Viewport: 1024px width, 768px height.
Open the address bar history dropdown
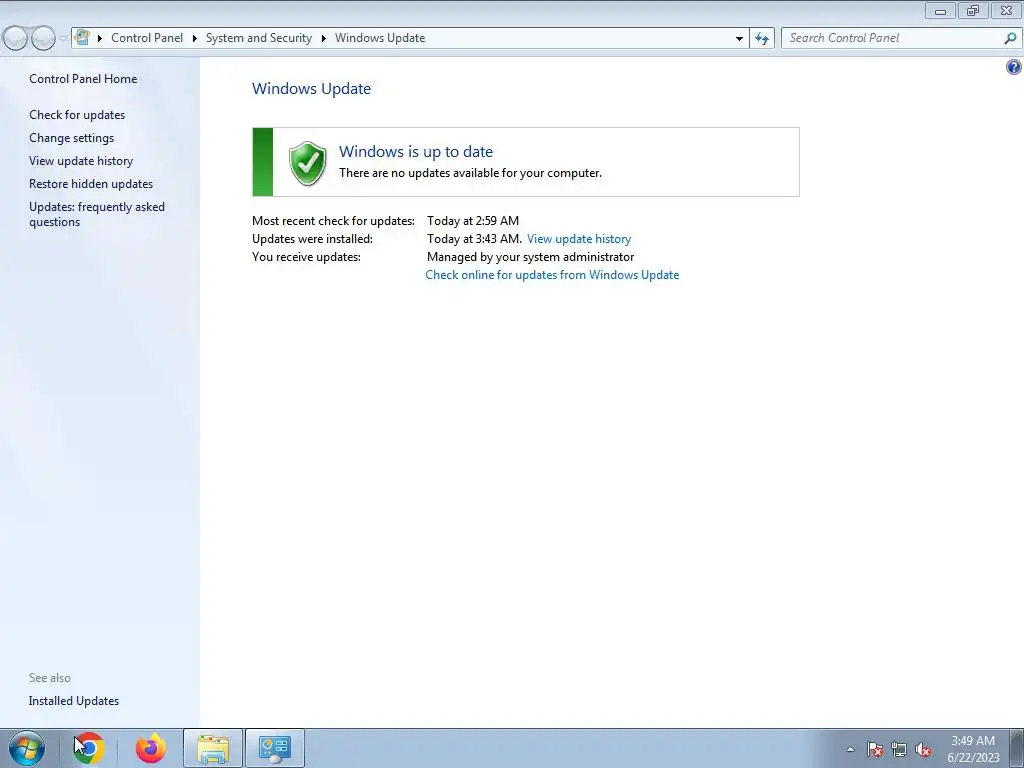(739, 39)
